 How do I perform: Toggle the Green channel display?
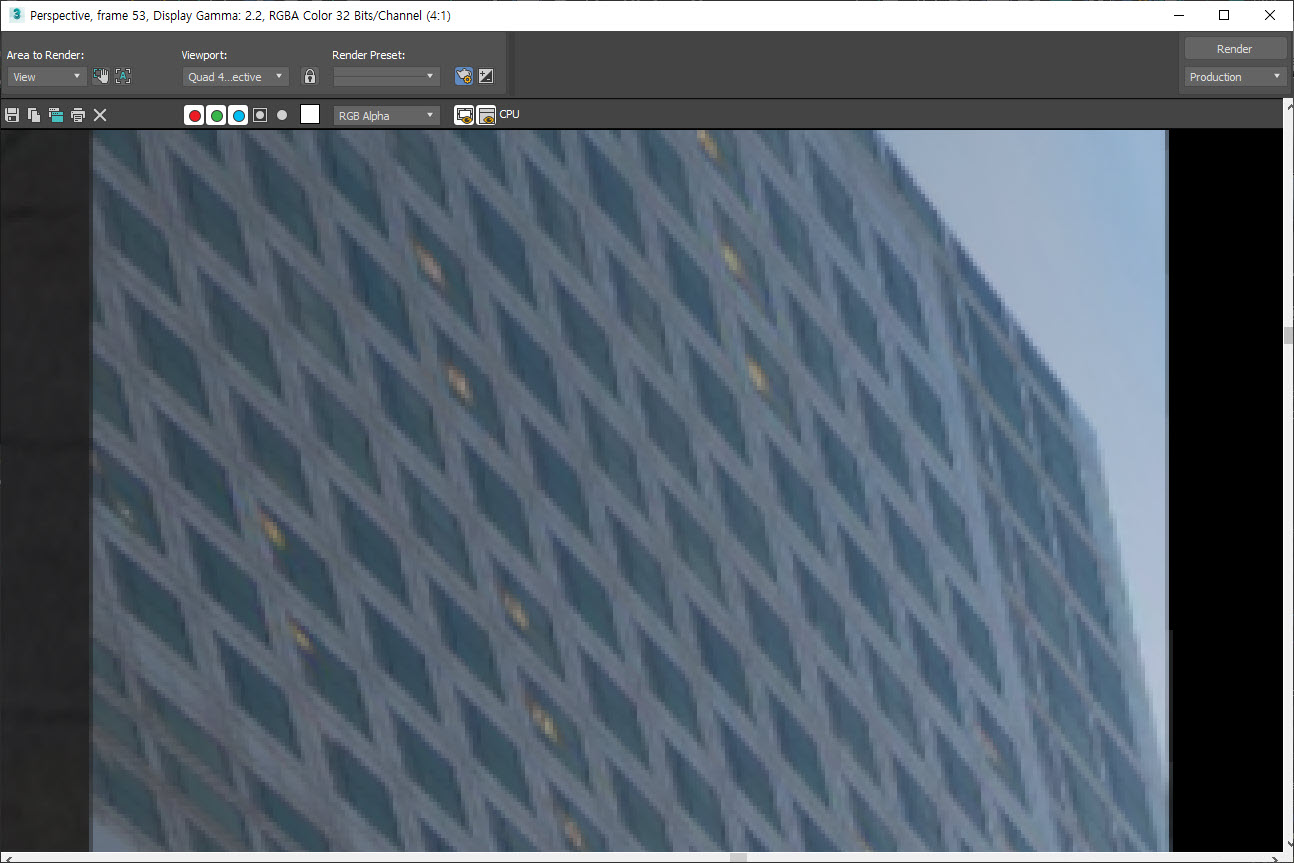point(217,115)
